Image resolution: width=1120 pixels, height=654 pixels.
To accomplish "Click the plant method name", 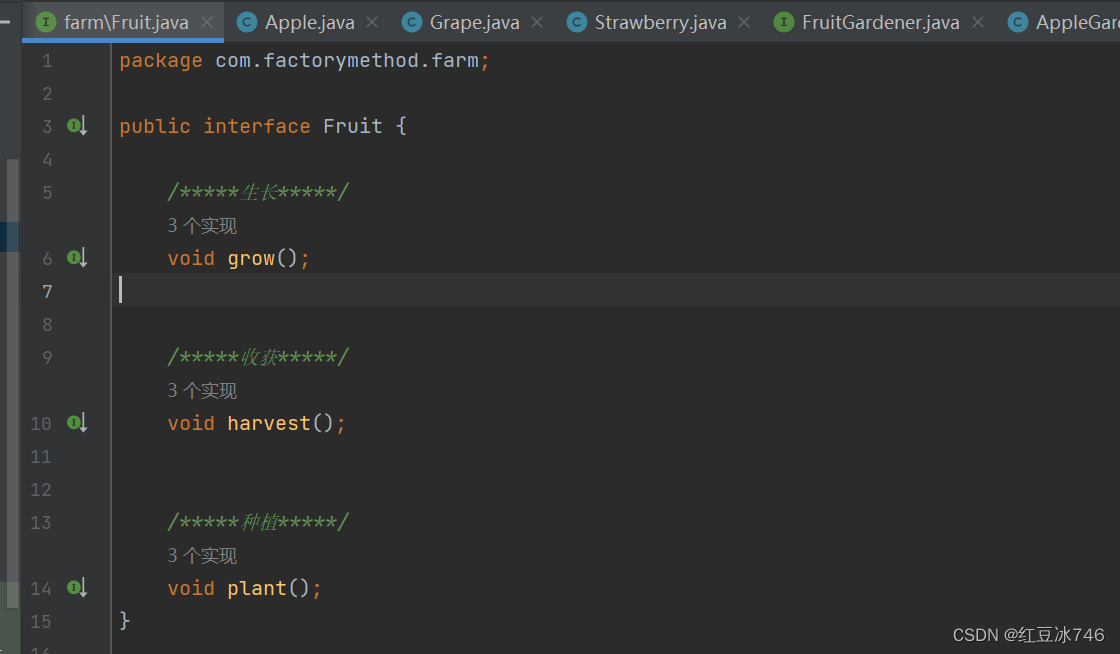I will tap(257, 588).
